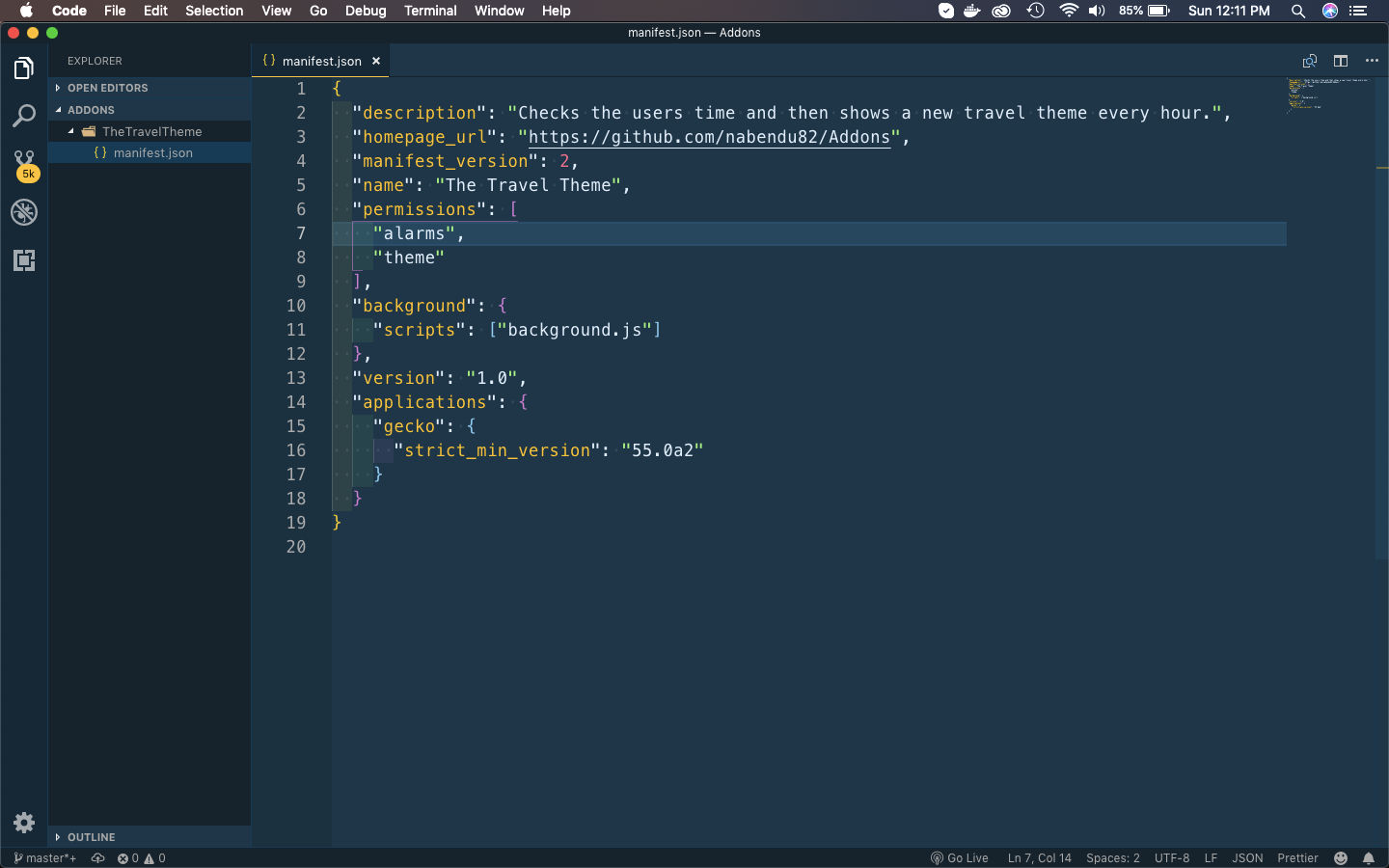1389x868 pixels.
Task: Open the Debug menu
Action: tap(366, 11)
